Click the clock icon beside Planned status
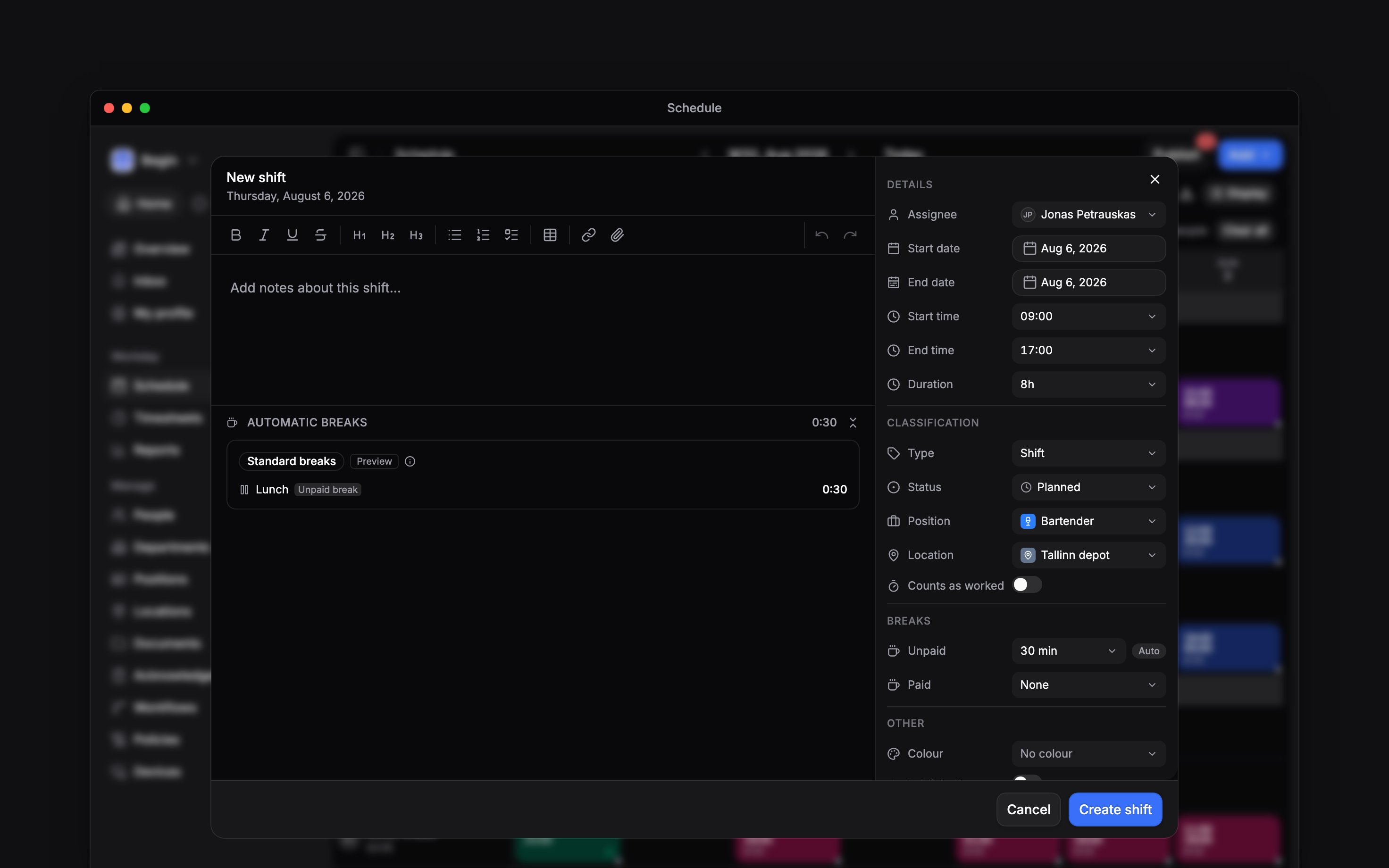The image size is (1389, 868). (1026, 487)
